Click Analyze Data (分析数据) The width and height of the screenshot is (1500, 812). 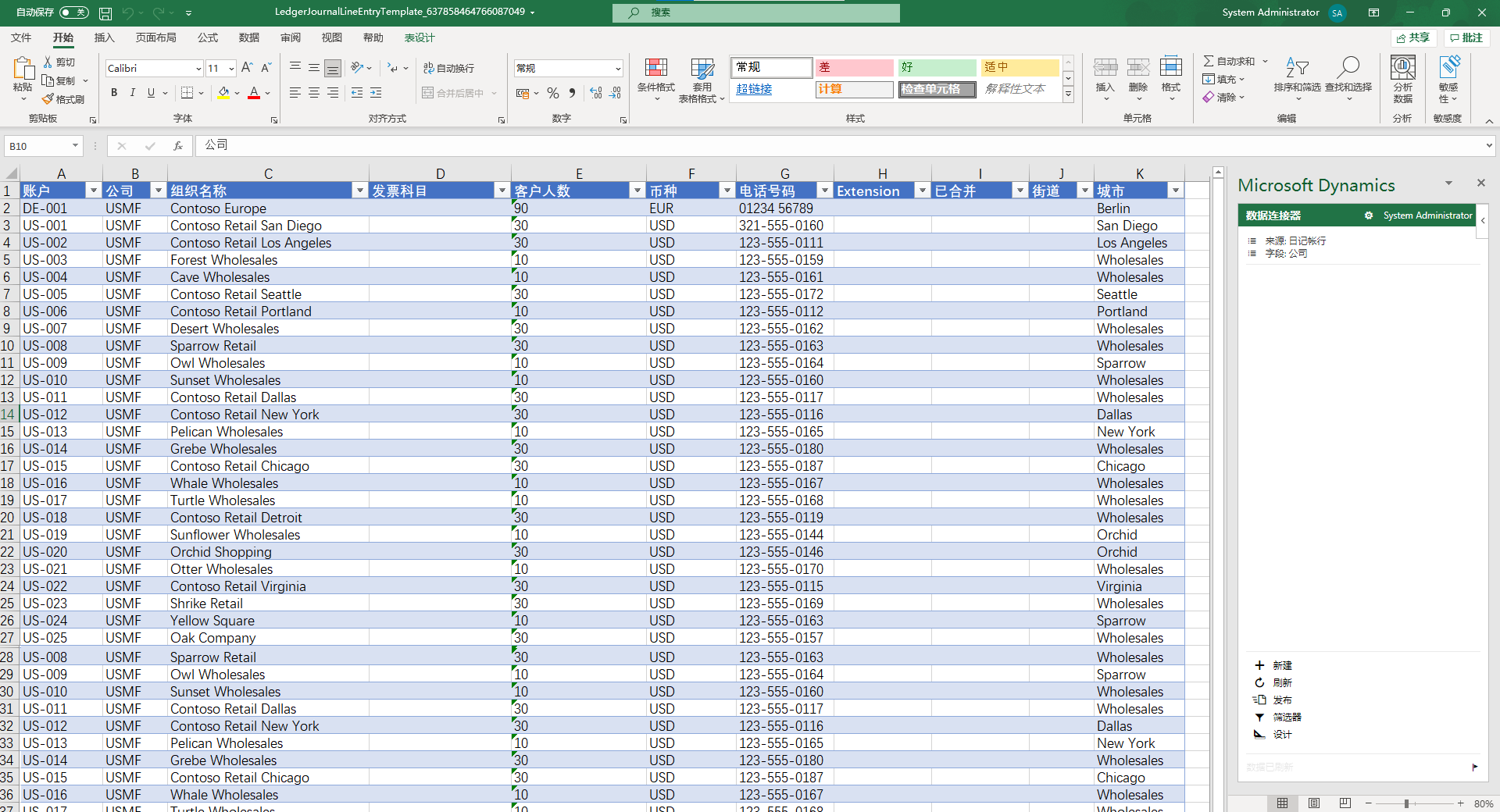click(x=1403, y=78)
